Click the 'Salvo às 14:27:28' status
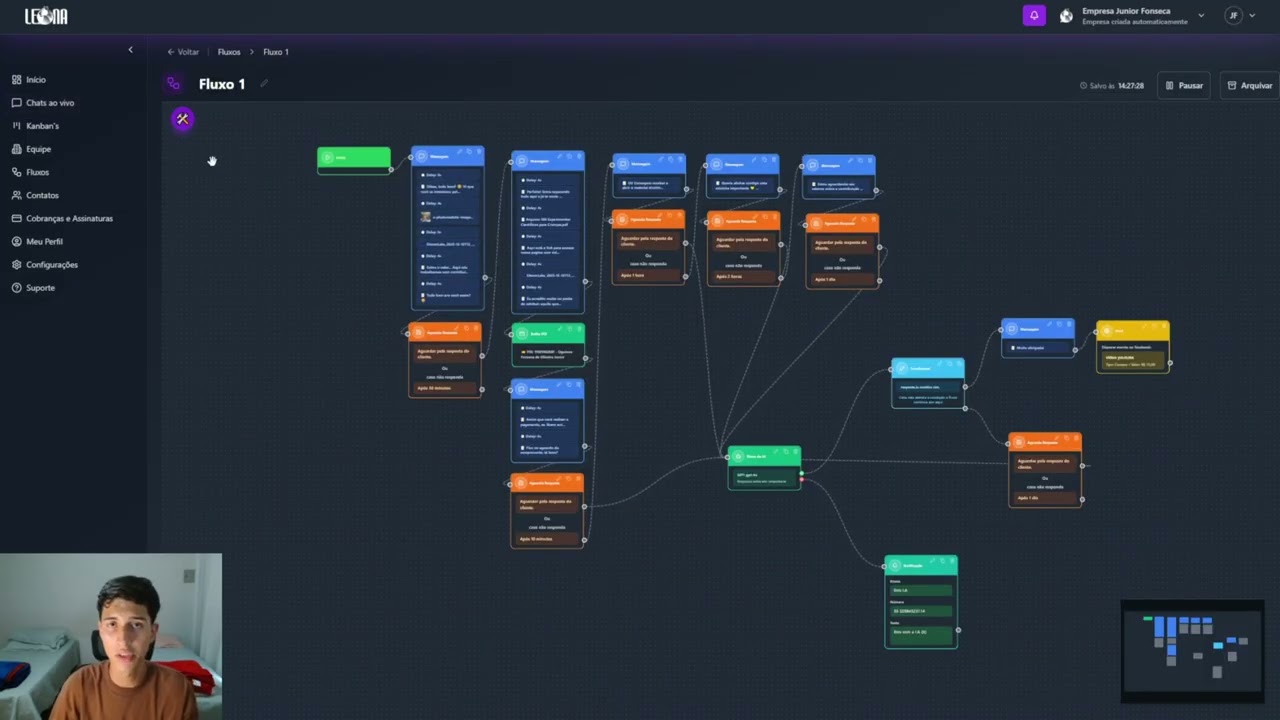 point(1112,86)
